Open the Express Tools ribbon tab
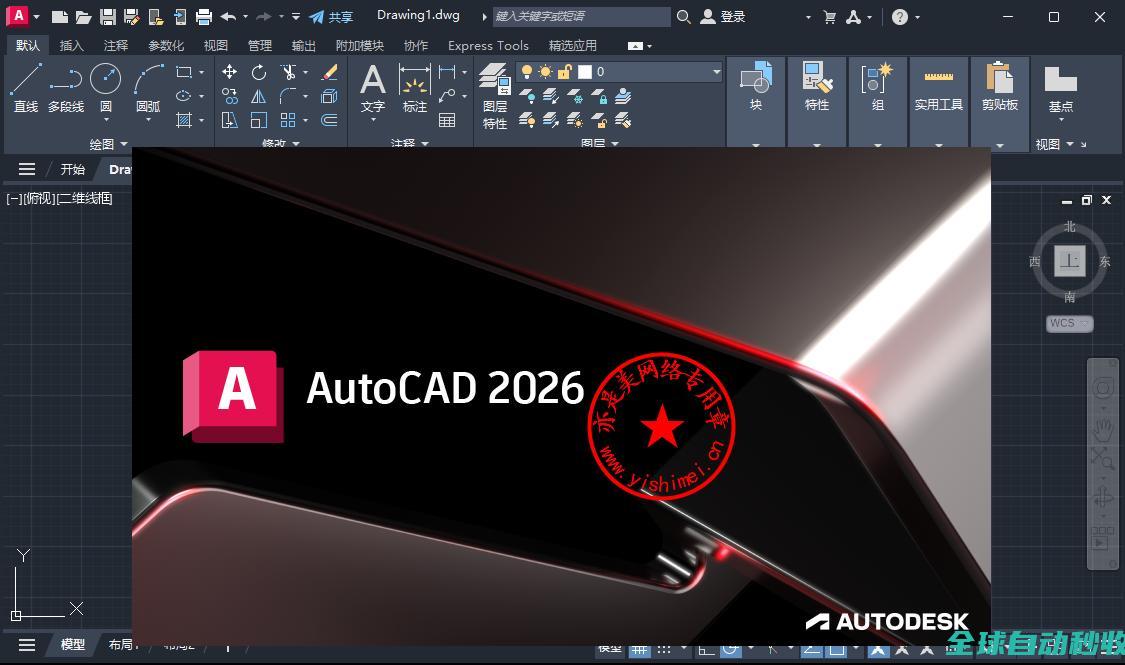This screenshot has height=665, width=1125. click(x=488, y=45)
